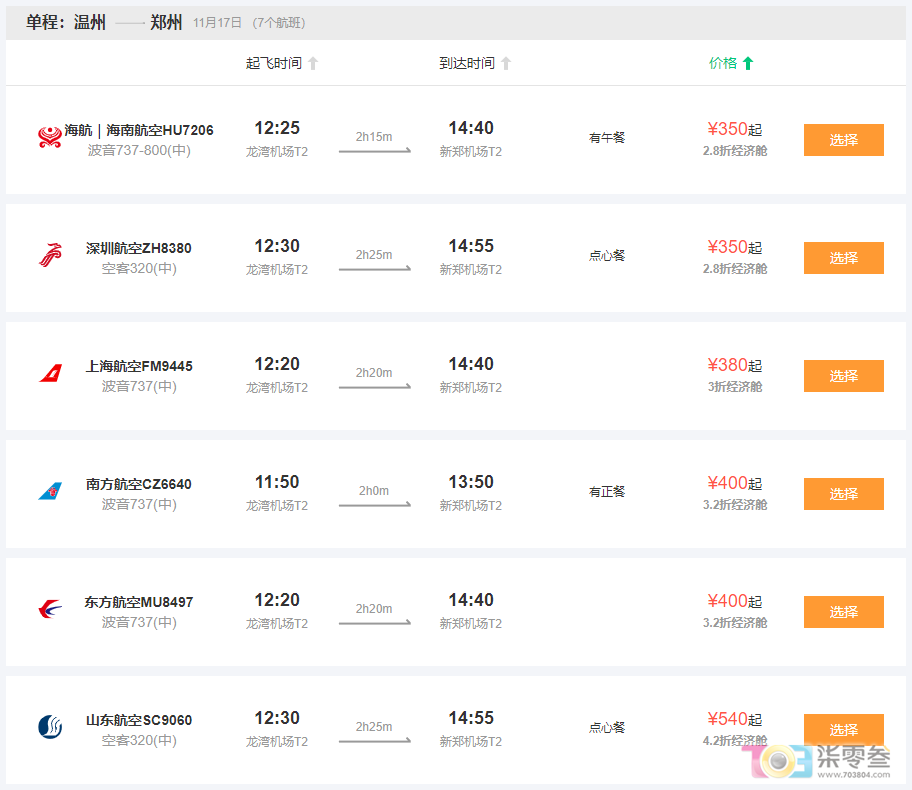This screenshot has width=912, height=790.
Task: Select the MU8497 flight button
Action: (x=843, y=612)
